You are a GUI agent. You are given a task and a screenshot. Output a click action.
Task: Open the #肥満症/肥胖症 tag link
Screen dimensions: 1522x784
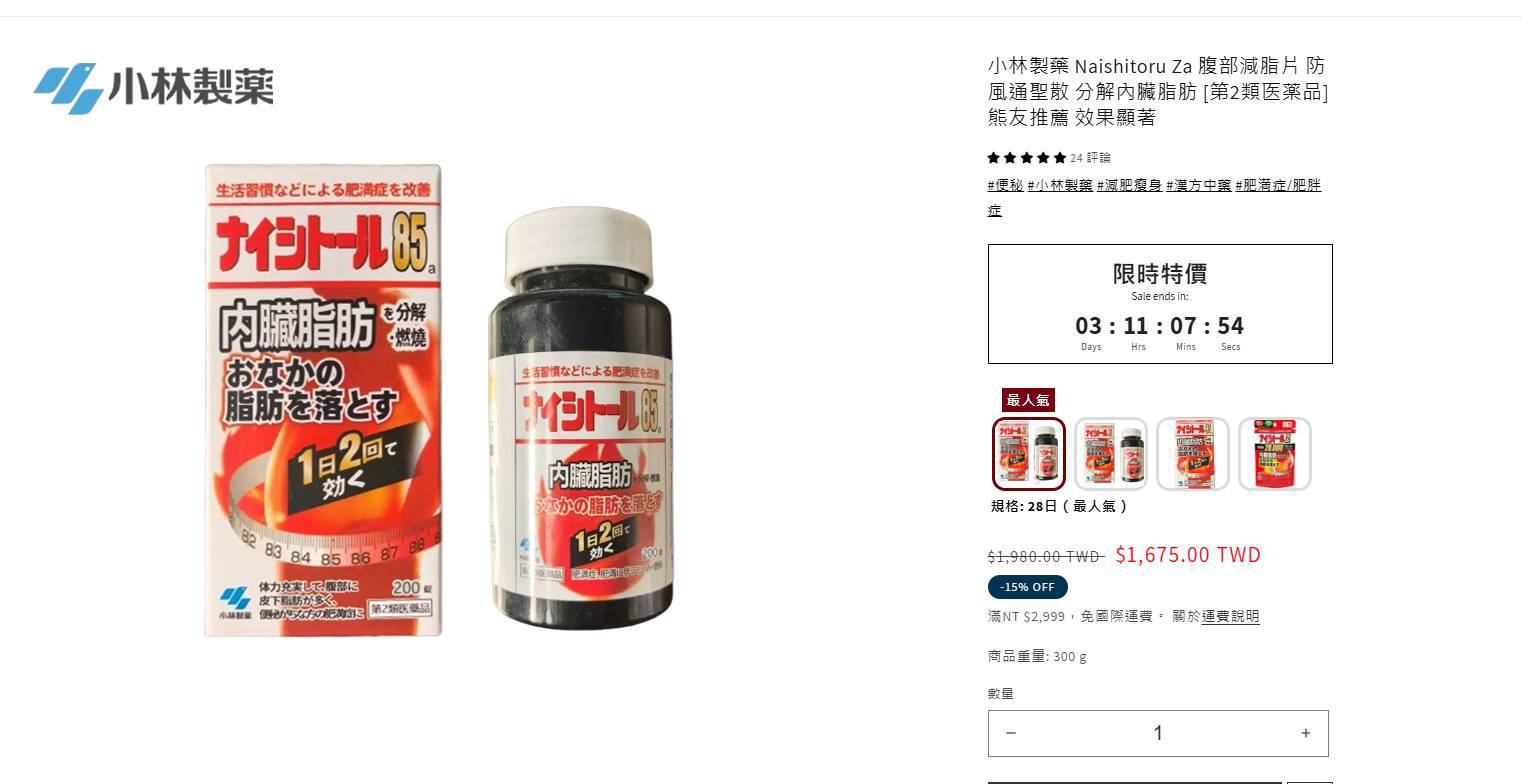click(1154, 197)
